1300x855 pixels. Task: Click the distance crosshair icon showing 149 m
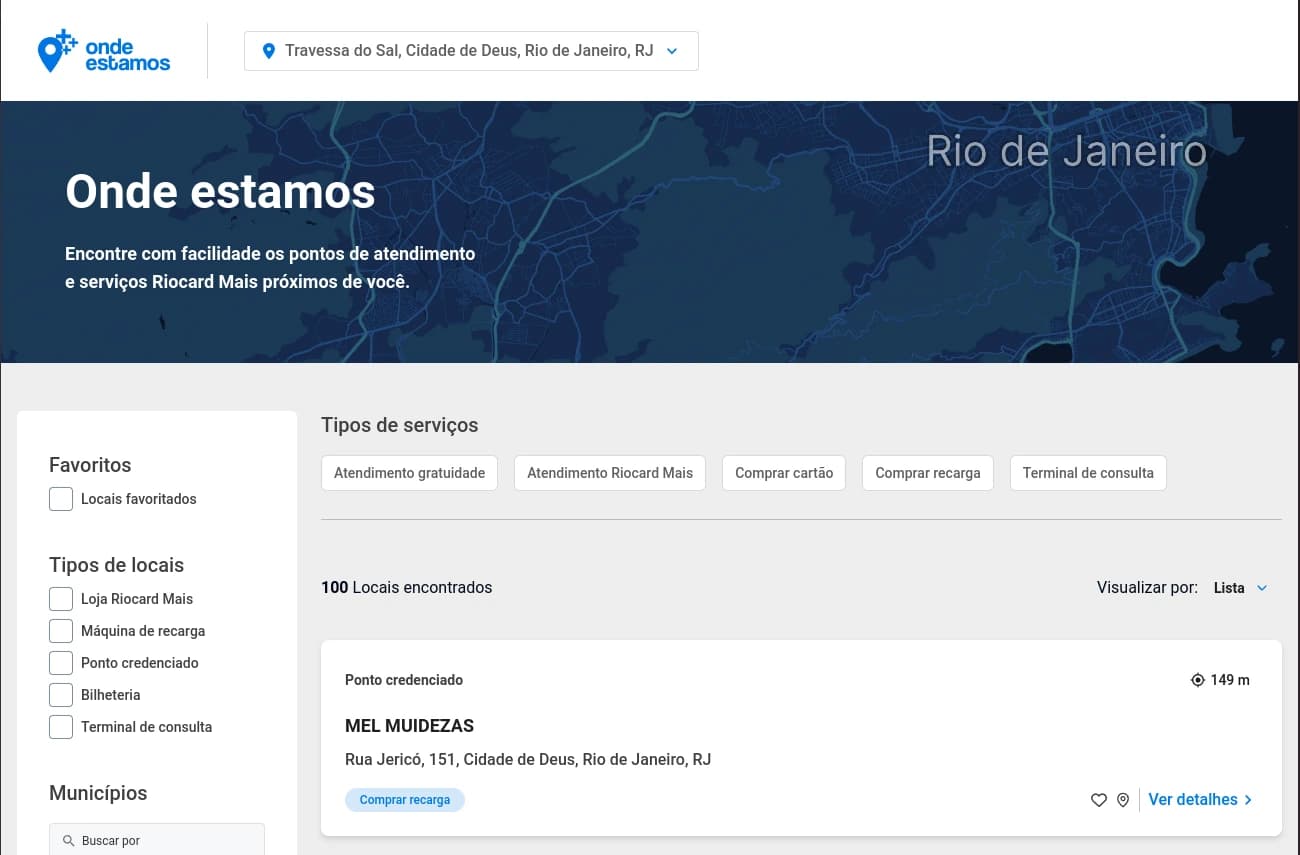(x=1197, y=680)
